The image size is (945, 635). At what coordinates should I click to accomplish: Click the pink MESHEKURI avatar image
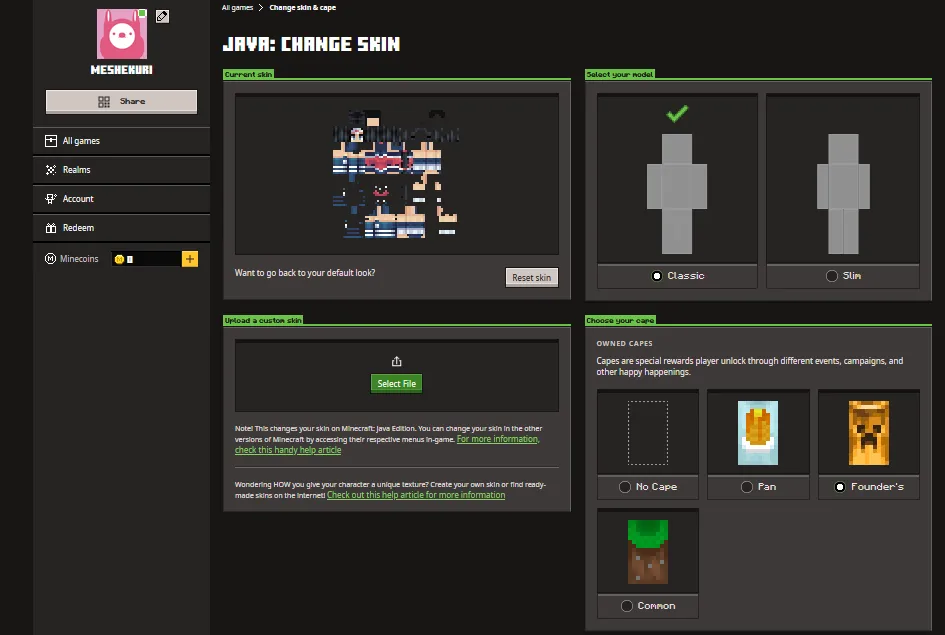coord(122,34)
